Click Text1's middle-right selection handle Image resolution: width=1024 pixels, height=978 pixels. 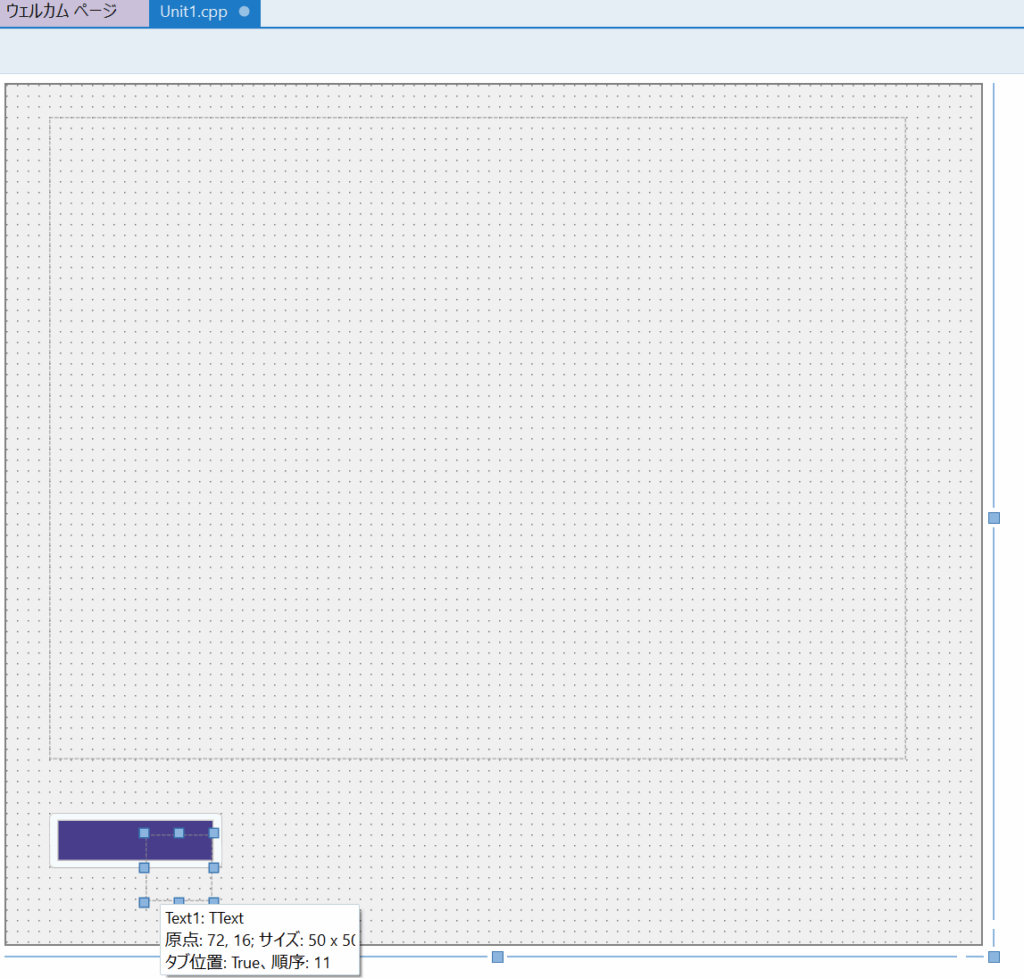click(x=214, y=867)
